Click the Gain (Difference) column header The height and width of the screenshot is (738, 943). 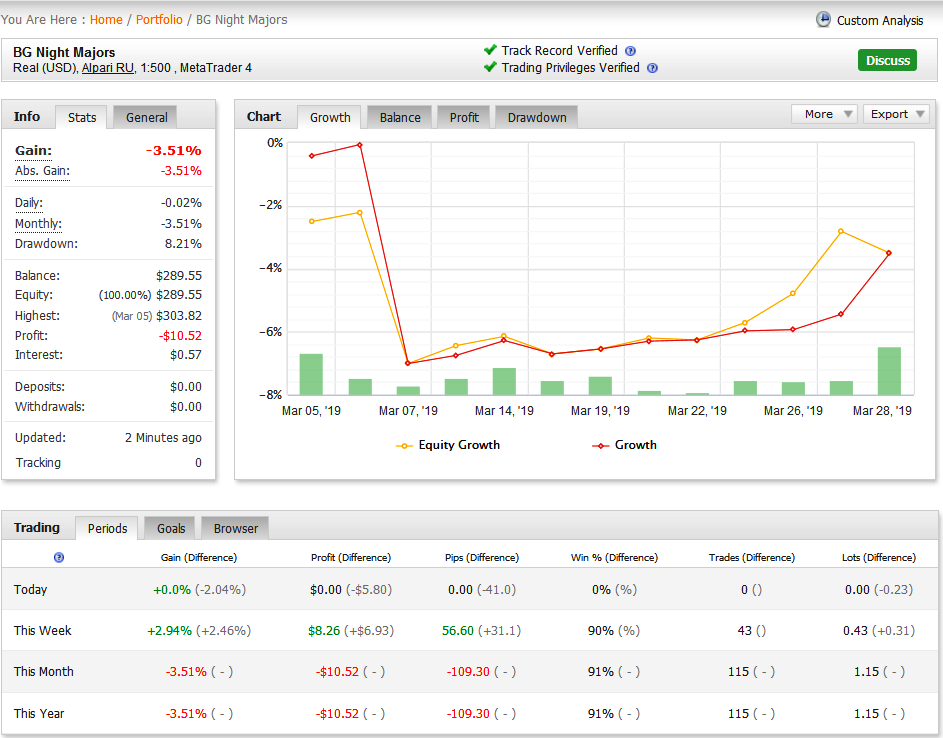coord(199,558)
